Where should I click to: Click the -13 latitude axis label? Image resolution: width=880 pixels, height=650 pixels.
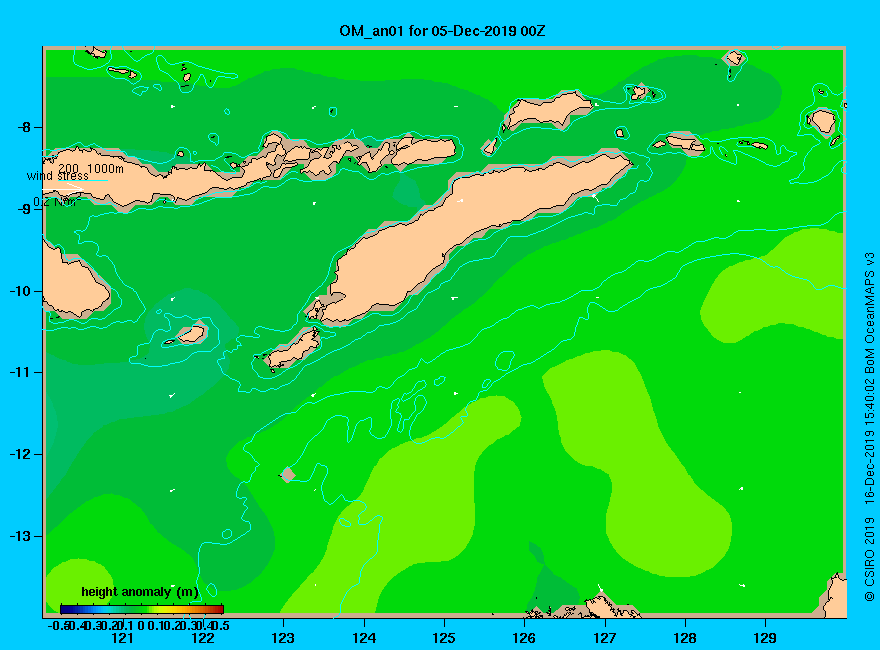point(20,537)
